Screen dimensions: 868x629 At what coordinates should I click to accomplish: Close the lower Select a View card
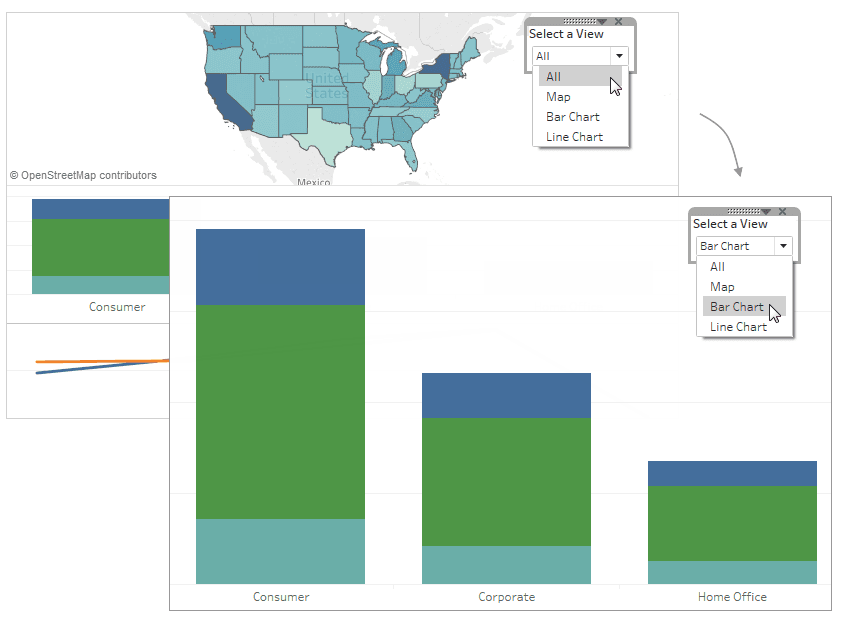point(783,212)
